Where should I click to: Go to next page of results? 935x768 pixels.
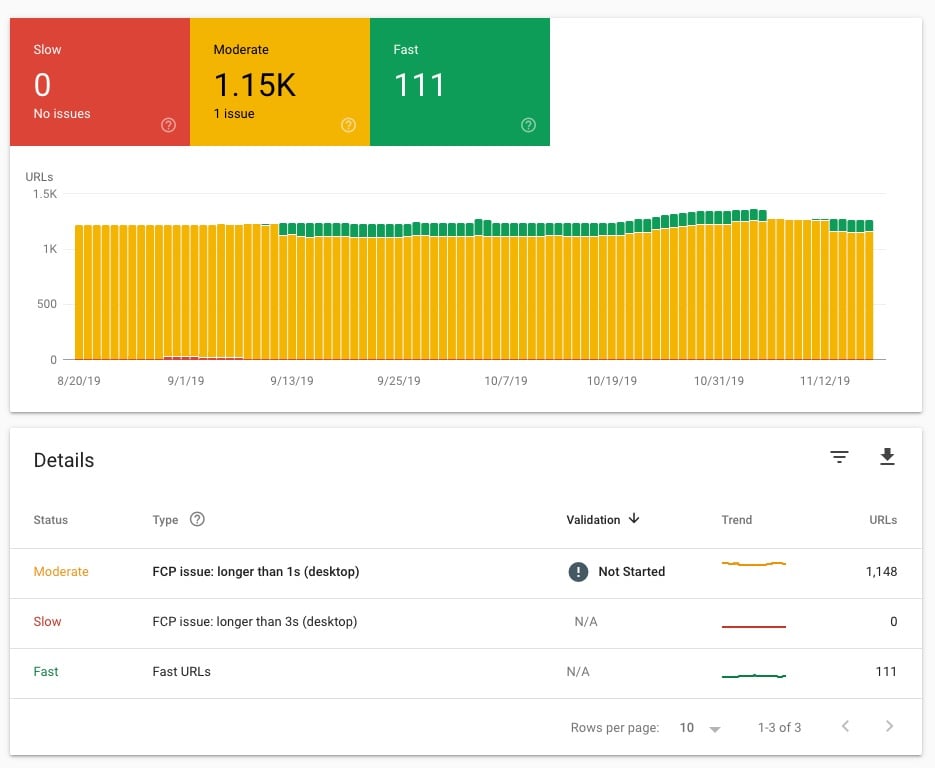[889, 726]
